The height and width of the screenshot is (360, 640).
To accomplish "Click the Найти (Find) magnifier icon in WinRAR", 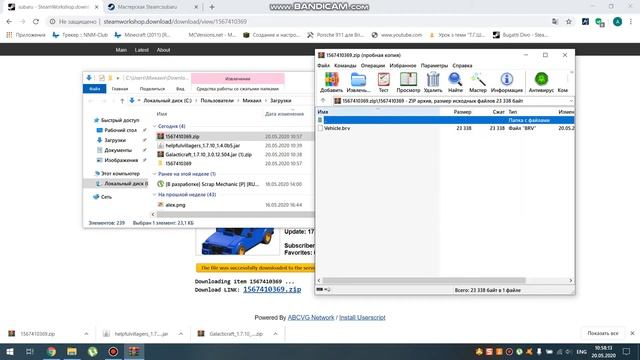I will 455,82.
